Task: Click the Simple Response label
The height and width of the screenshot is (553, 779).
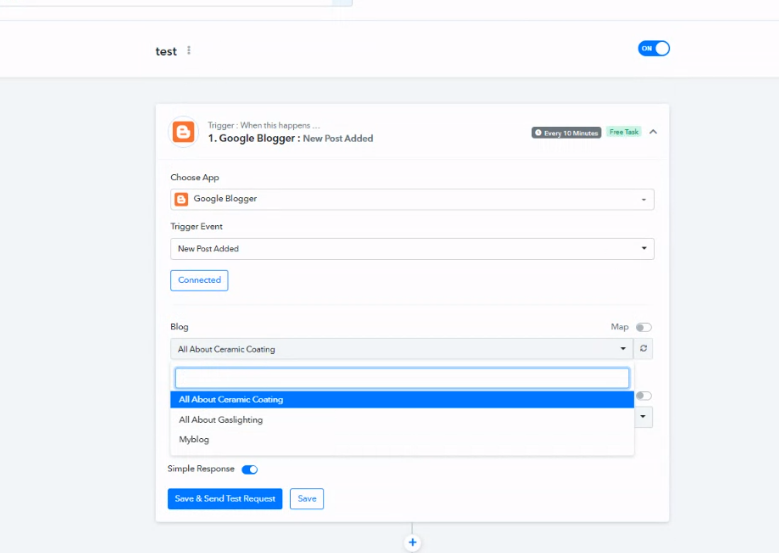Action: pyautogui.click(x=201, y=469)
